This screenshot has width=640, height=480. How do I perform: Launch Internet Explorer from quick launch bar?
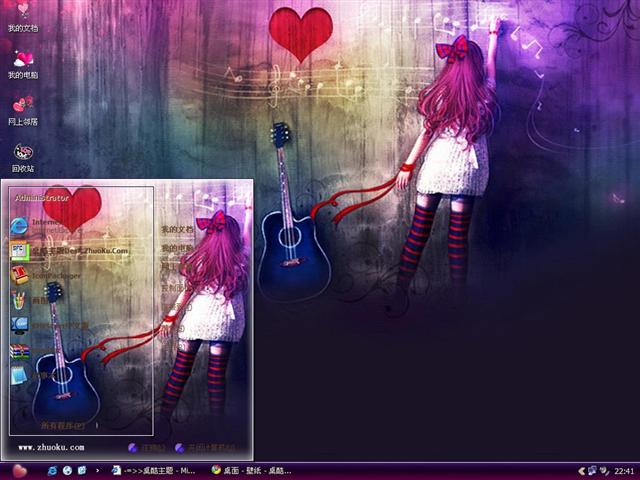(x=53, y=471)
